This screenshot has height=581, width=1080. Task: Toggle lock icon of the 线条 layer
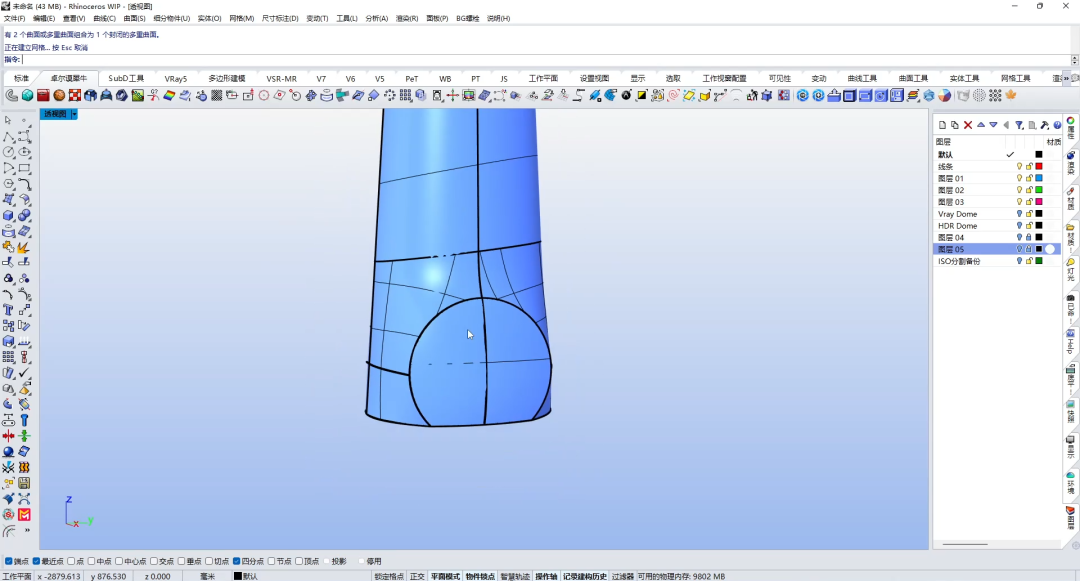1029,167
